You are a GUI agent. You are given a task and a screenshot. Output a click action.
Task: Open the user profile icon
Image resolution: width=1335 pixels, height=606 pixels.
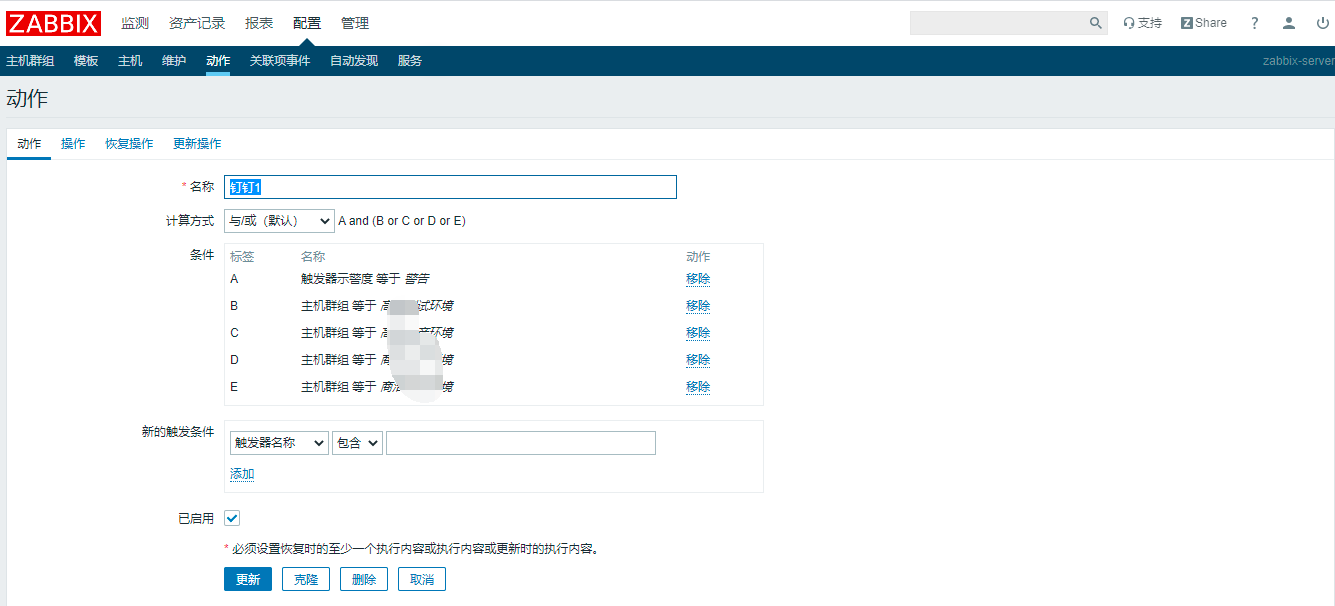point(1289,23)
